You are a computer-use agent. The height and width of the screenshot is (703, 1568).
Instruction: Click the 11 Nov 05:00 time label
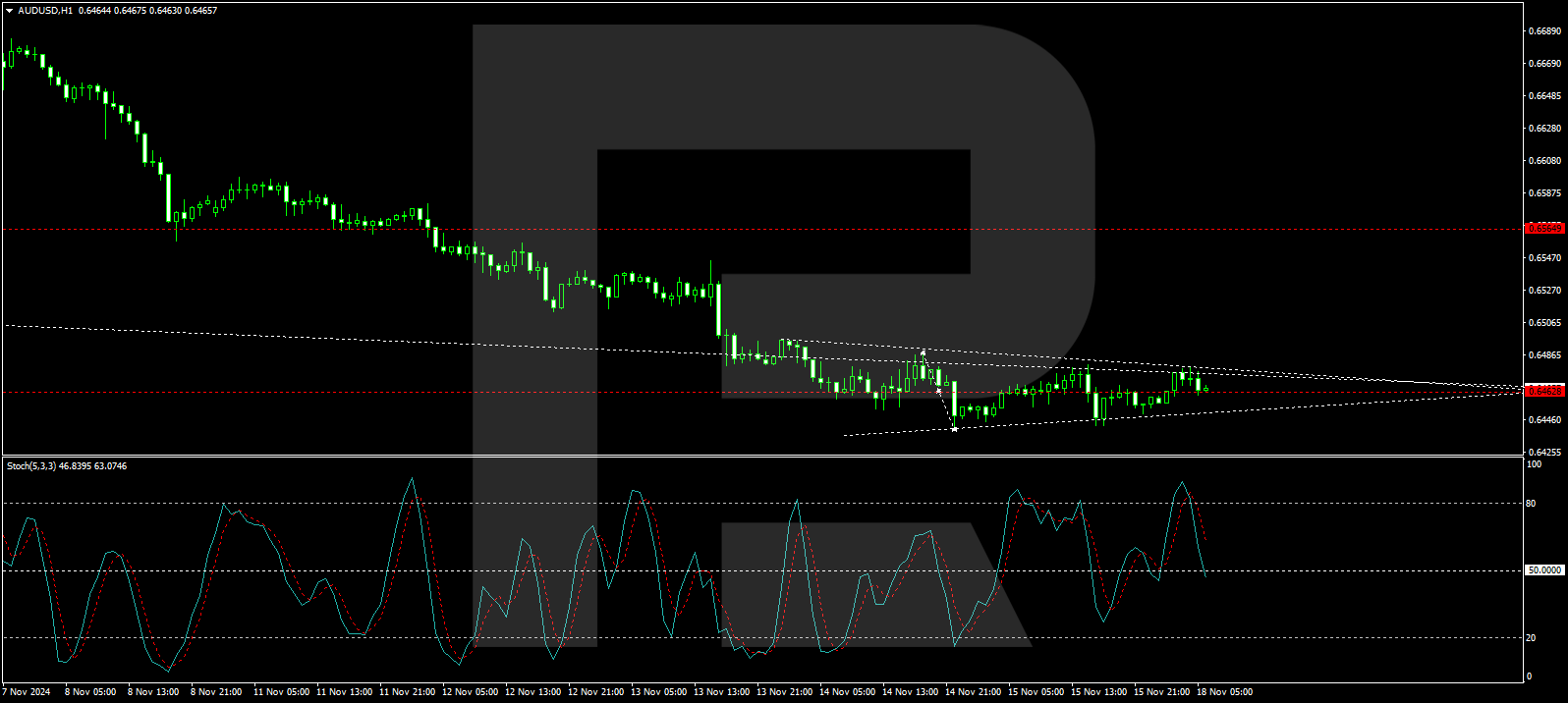point(282,692)
